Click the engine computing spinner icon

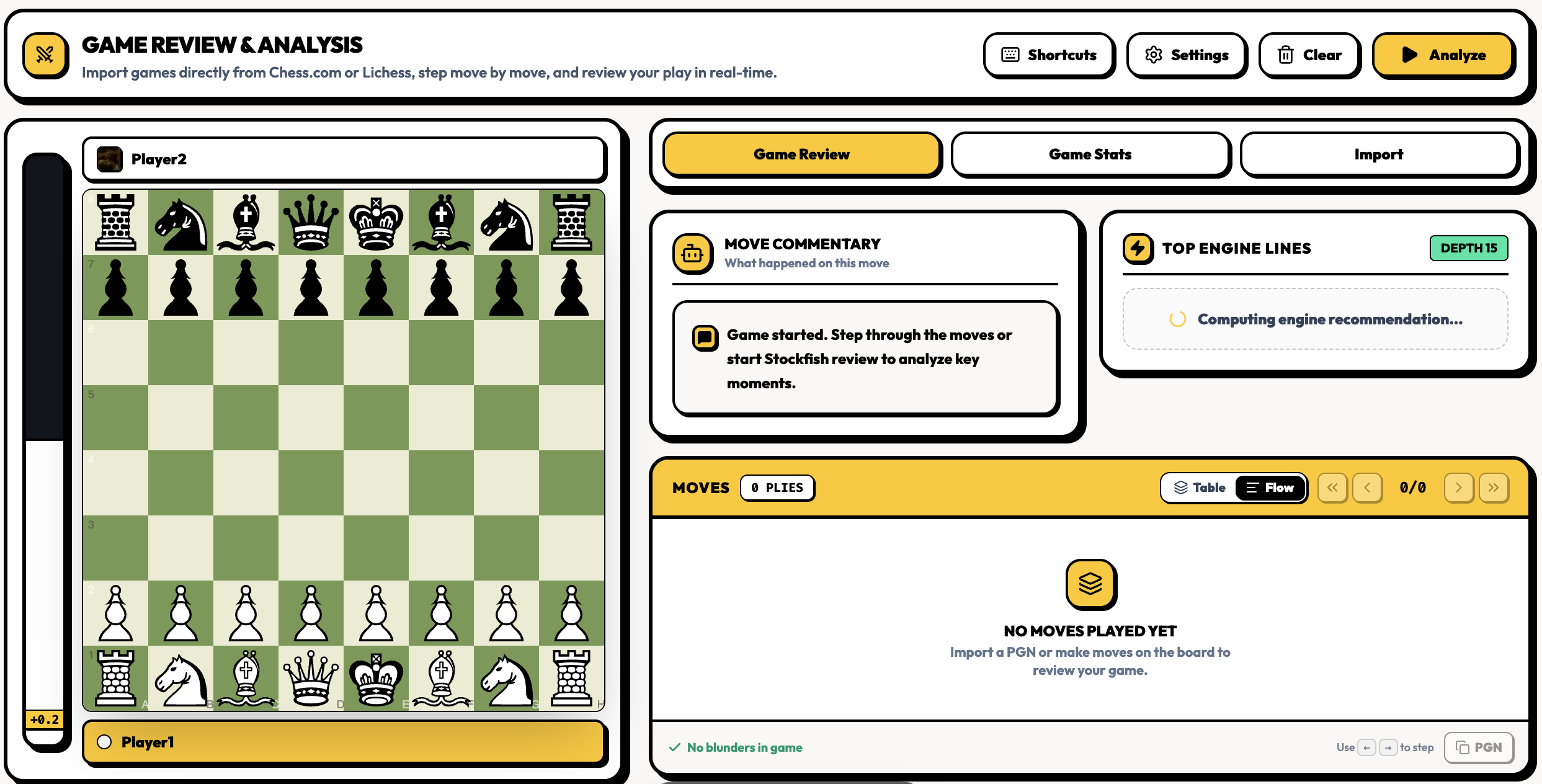[x=1177, y=319]
